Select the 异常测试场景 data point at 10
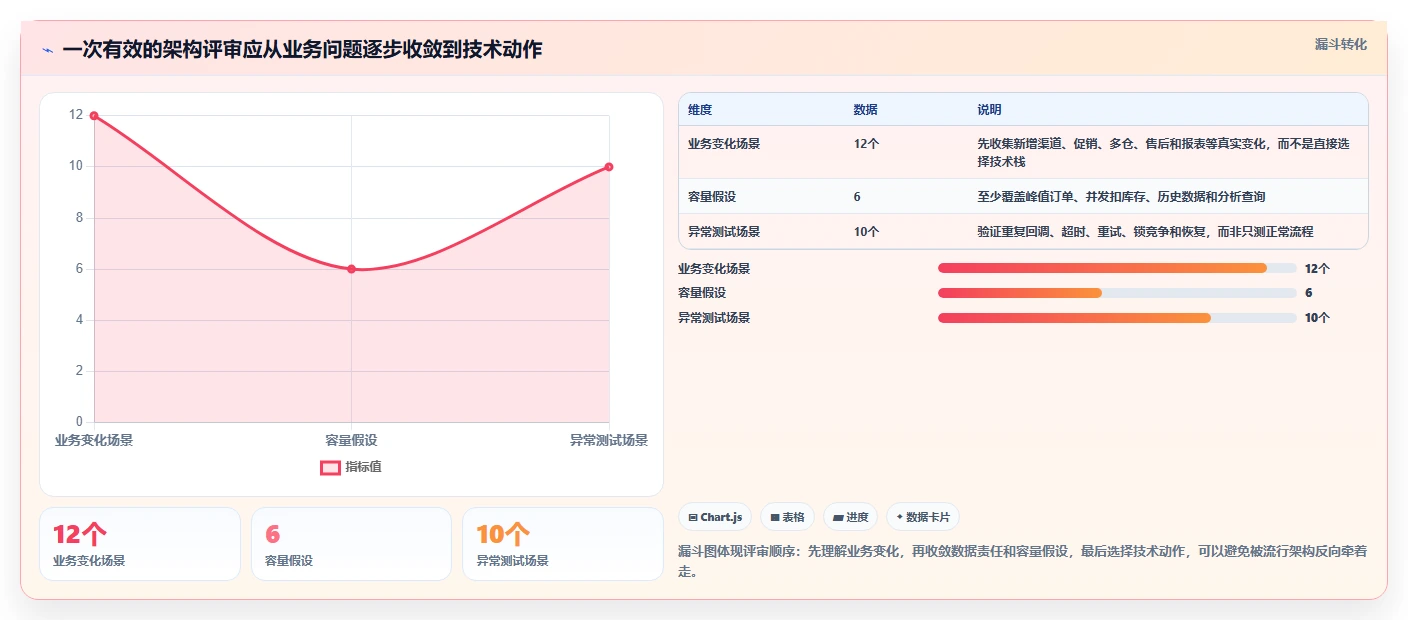 pos(609,167)
